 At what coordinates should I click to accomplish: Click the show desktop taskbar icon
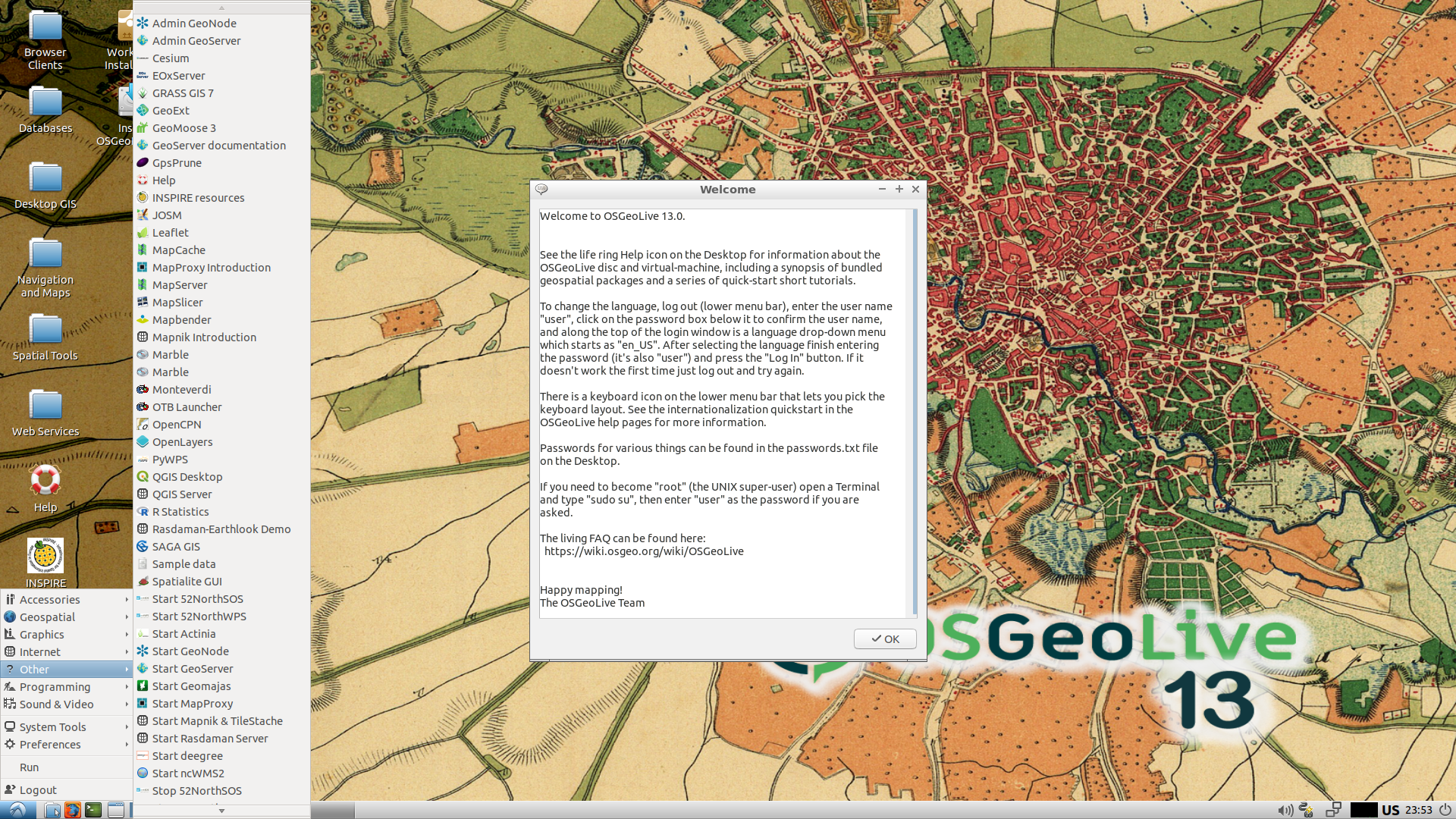[115, 810]
